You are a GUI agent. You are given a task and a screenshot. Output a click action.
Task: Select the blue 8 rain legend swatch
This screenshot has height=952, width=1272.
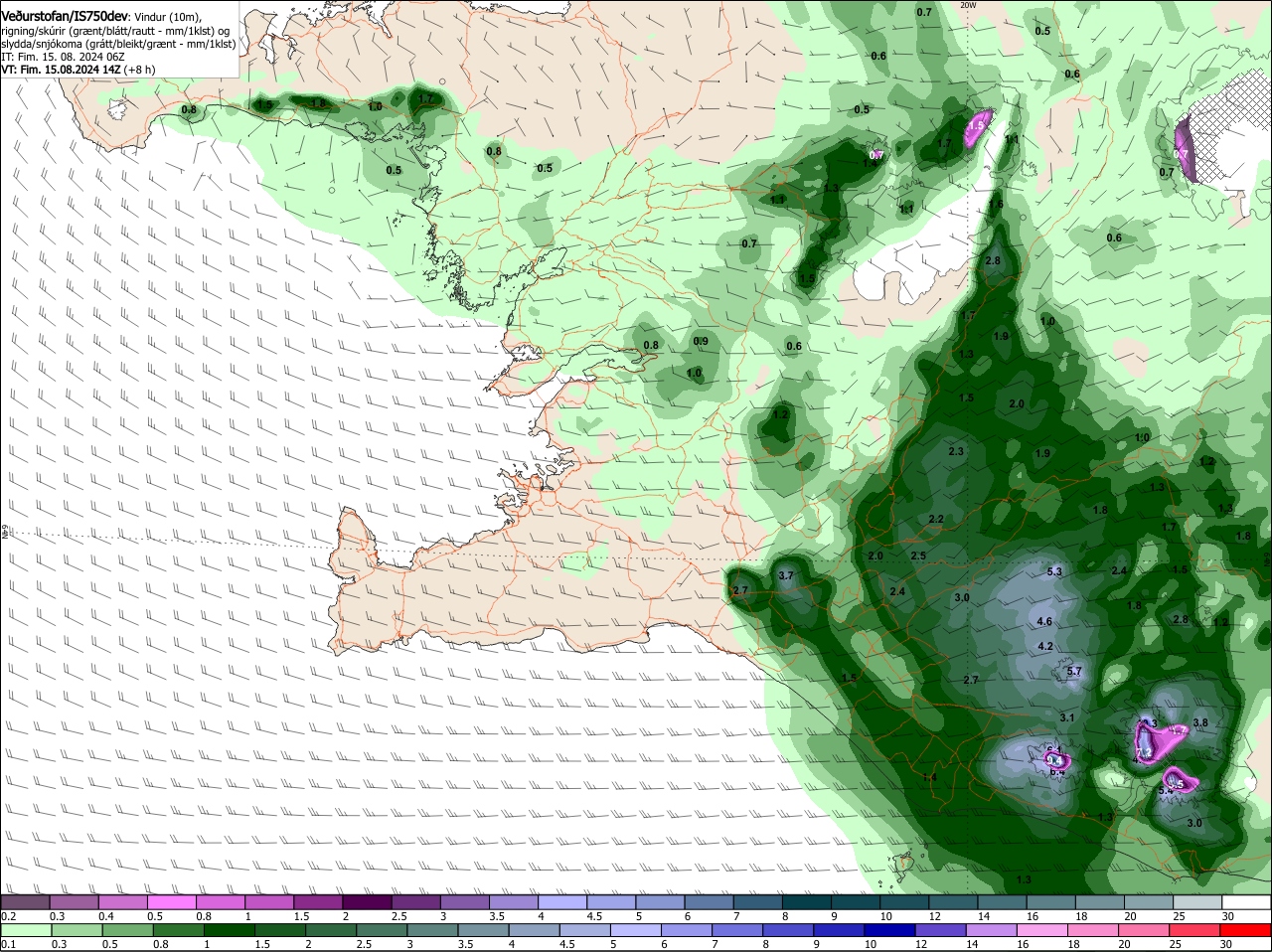click(789, 930)
